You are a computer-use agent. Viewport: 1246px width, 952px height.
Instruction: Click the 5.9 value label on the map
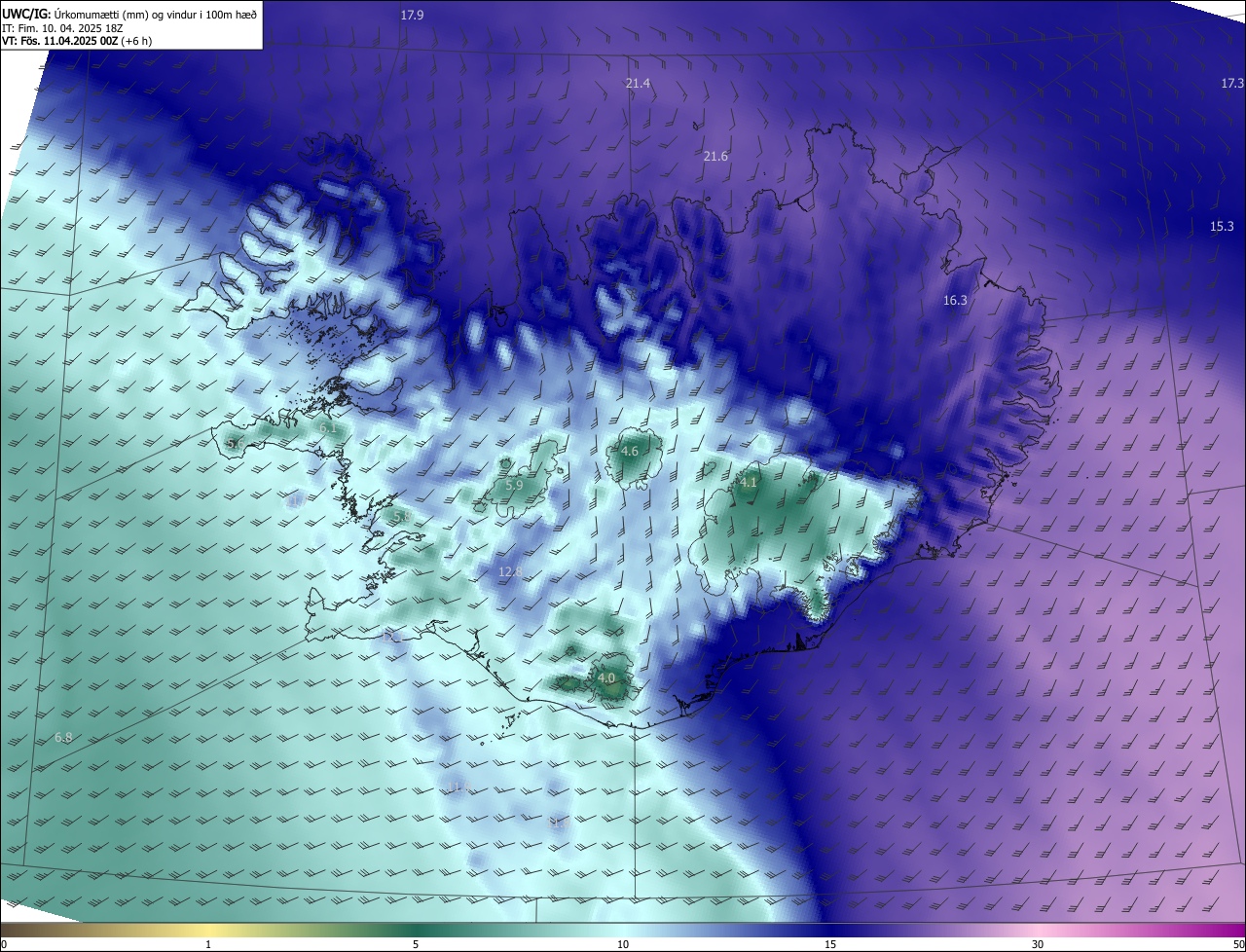514,485
